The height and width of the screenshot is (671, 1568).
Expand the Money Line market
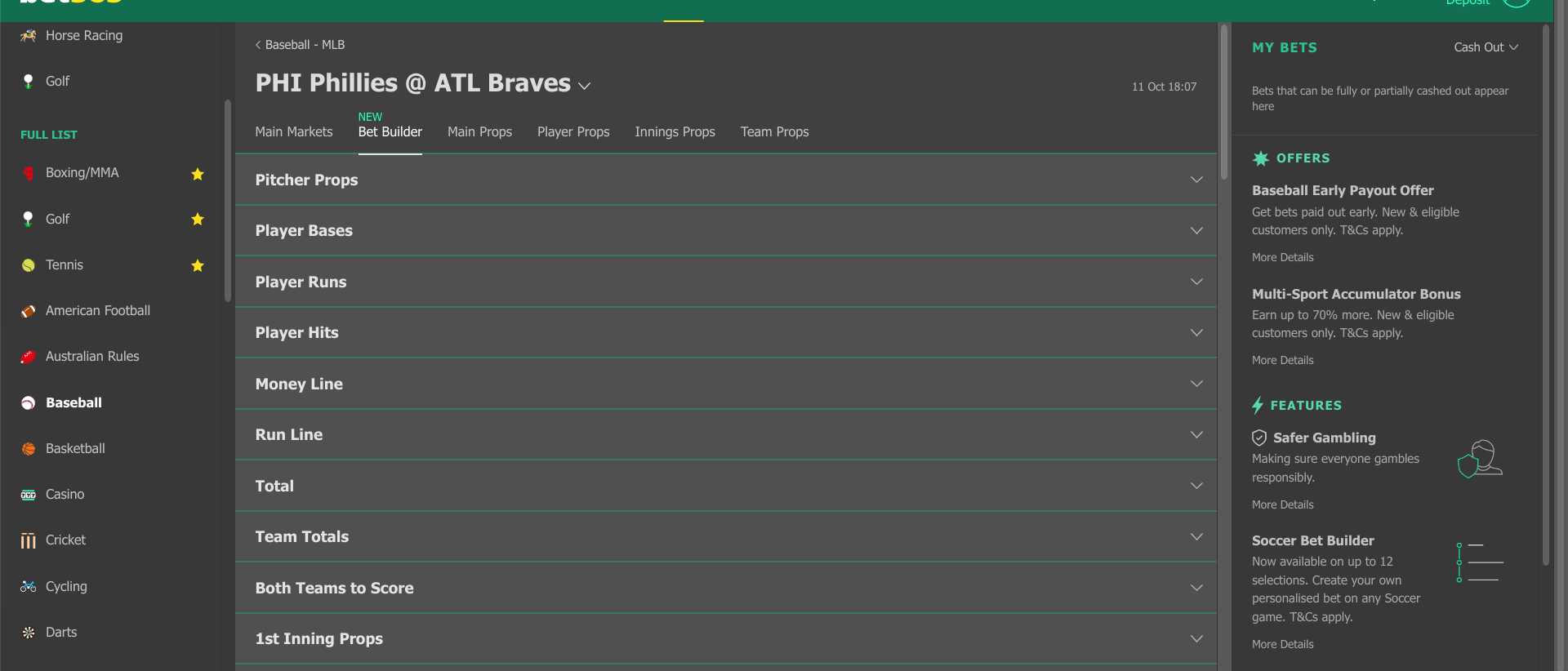pyautogui.click(x=726, y=384)
